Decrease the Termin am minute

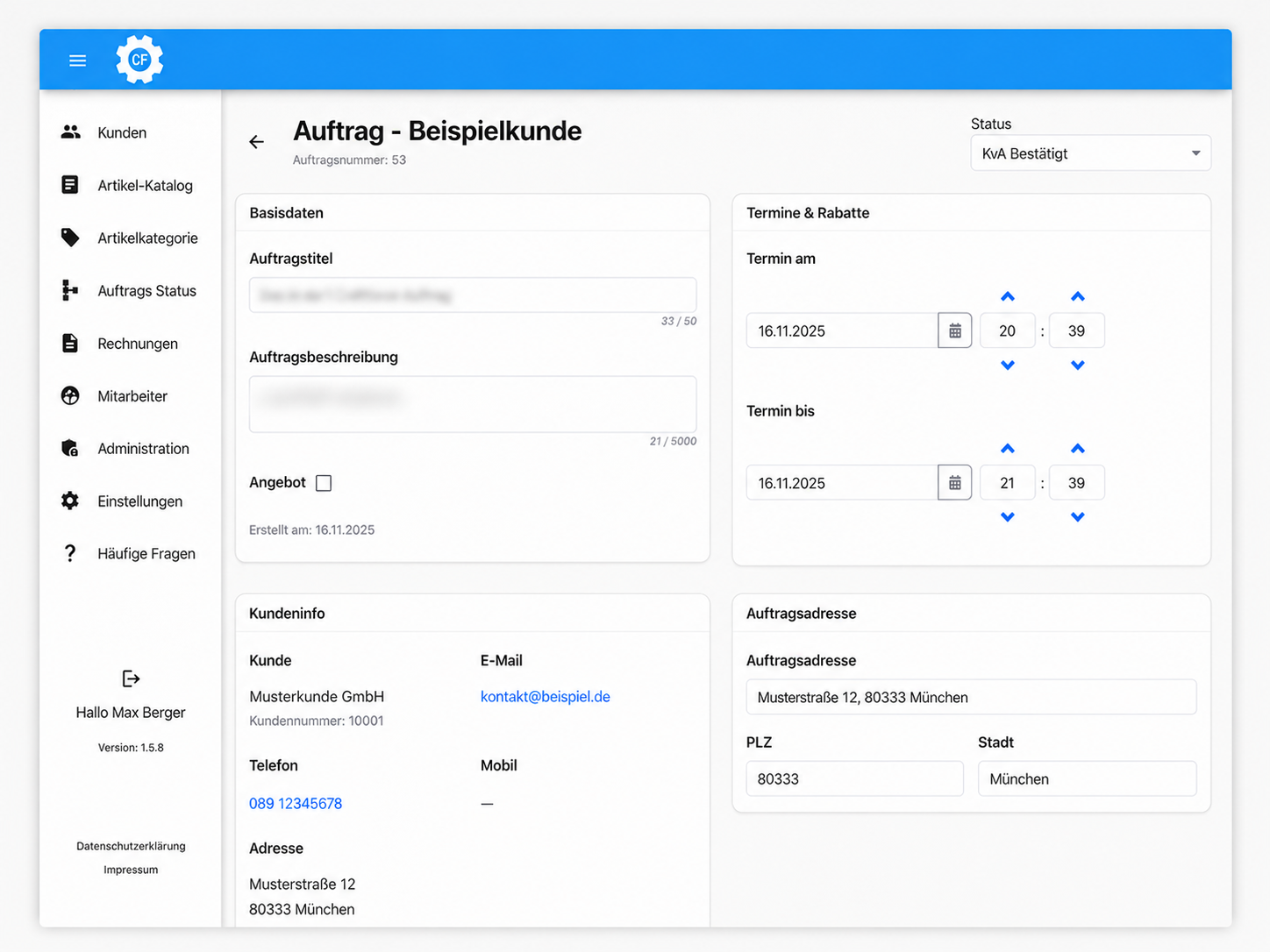pos(1078,365)
